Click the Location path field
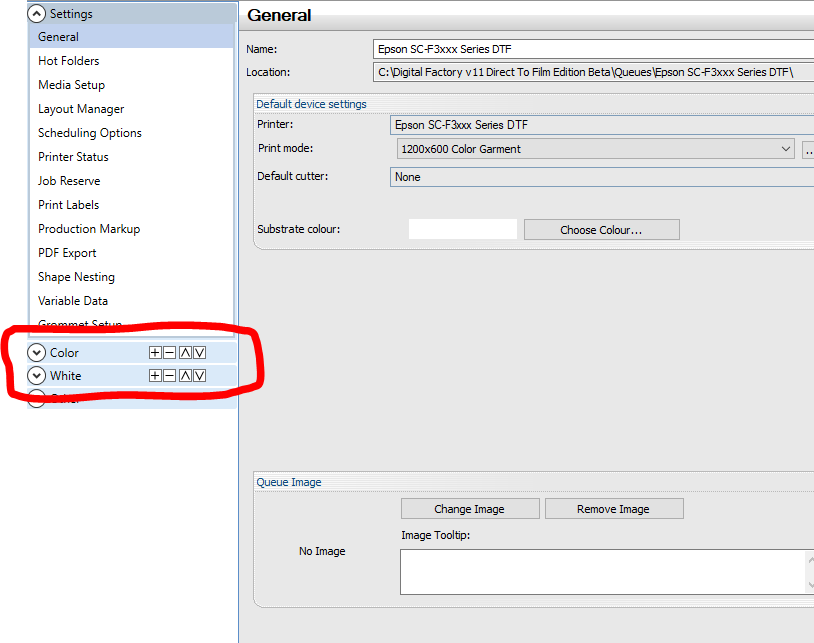This screenshot has width=814, height=643. [x=593, y=72]
